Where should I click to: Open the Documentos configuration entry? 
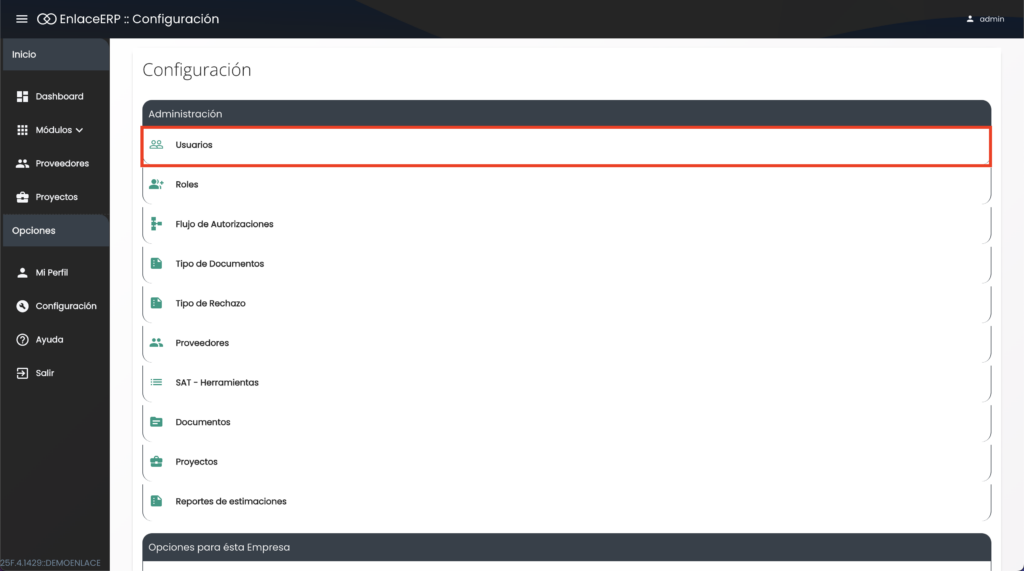pyautogui.click(x=202, y=422)
